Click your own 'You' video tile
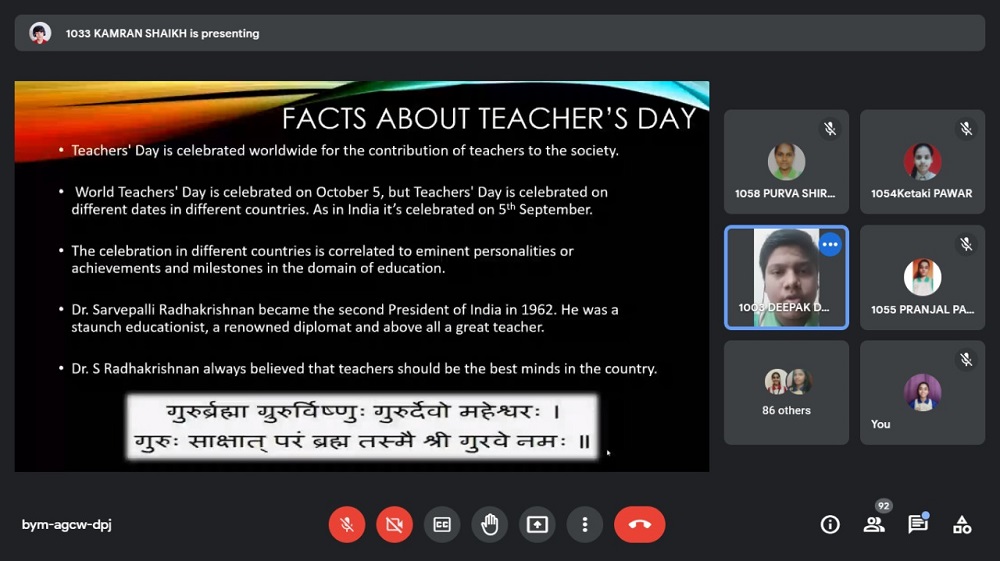Viewport: 1000px width, 561px height. pos(922,393)
